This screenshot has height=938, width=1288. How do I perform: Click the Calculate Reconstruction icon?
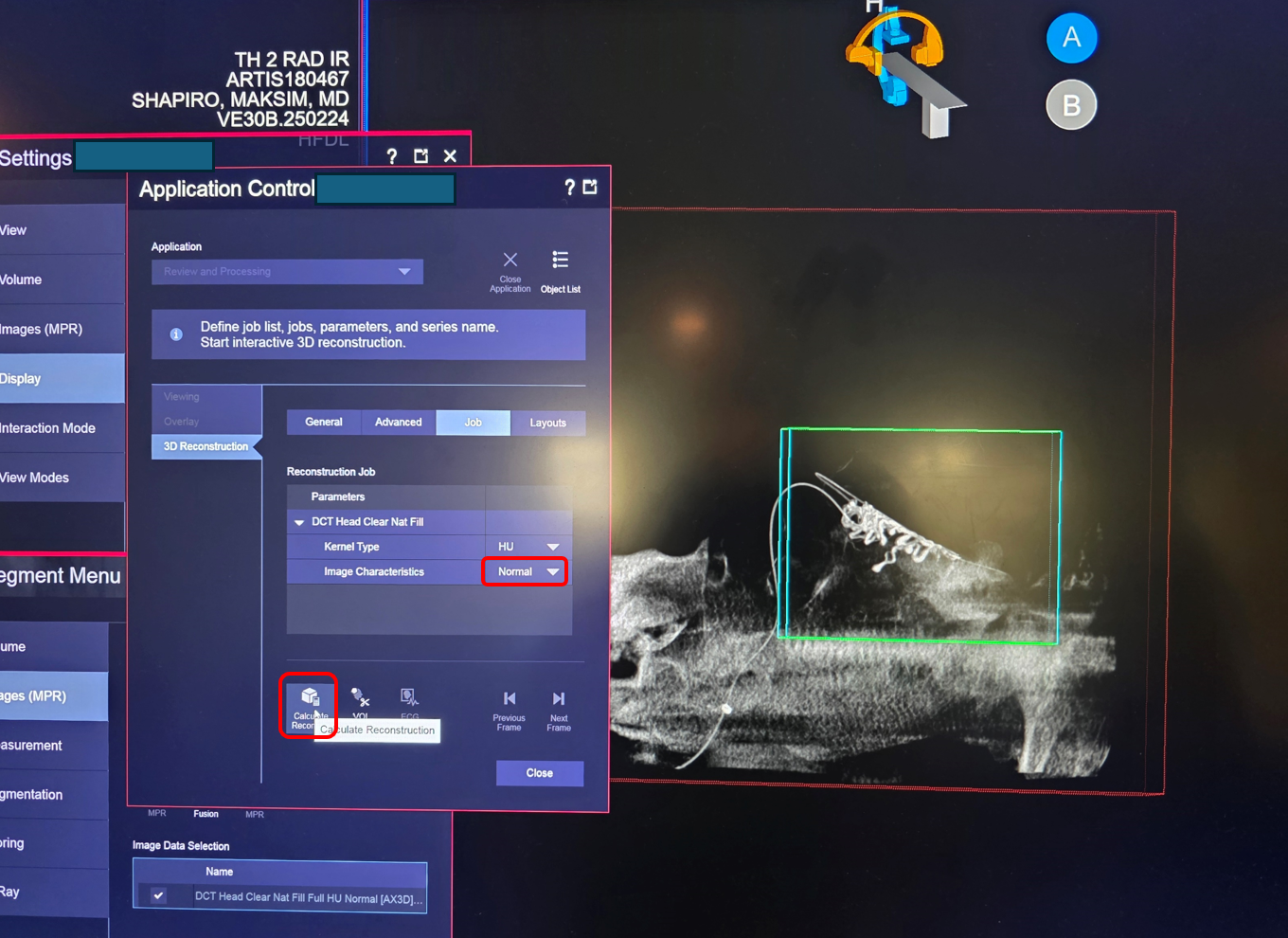tap(309, 699)
